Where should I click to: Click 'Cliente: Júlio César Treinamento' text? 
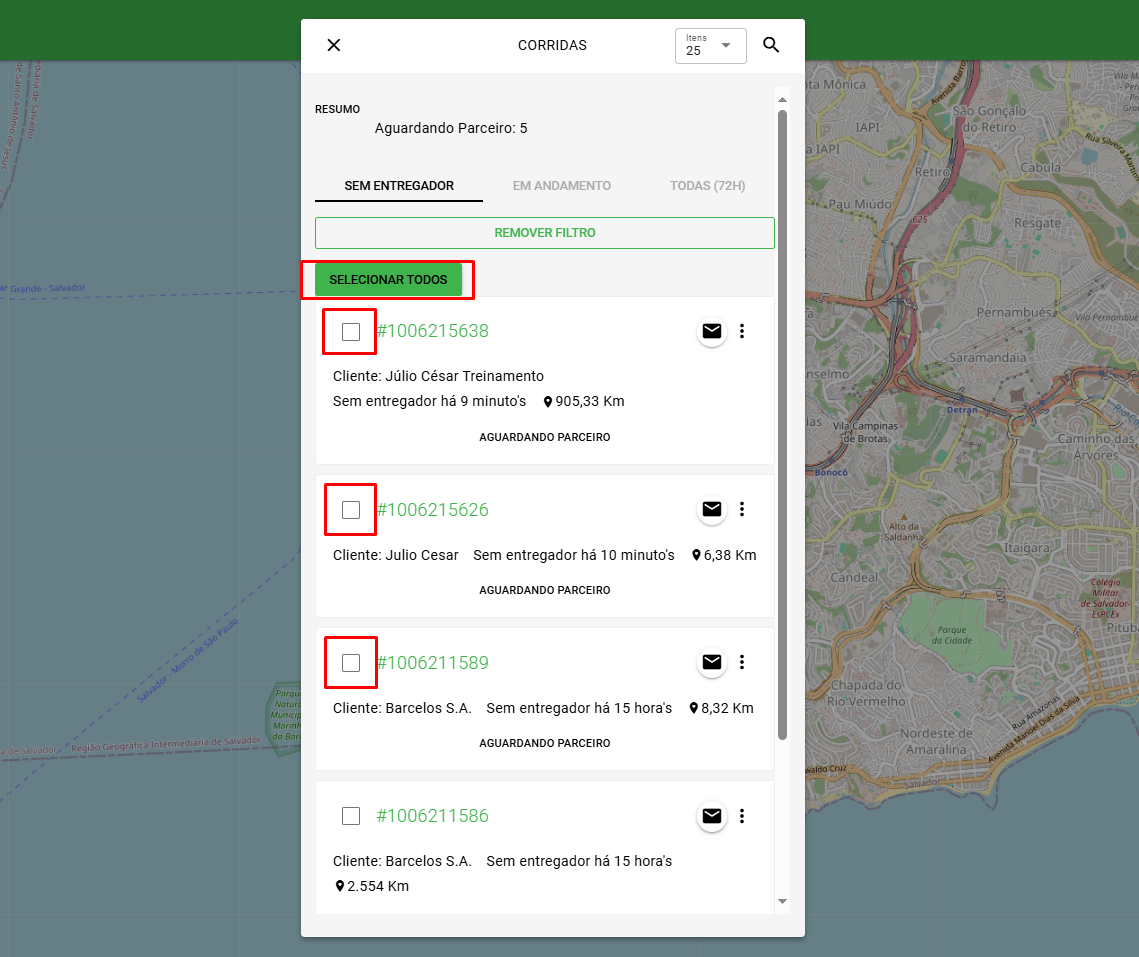pos(438,376)
